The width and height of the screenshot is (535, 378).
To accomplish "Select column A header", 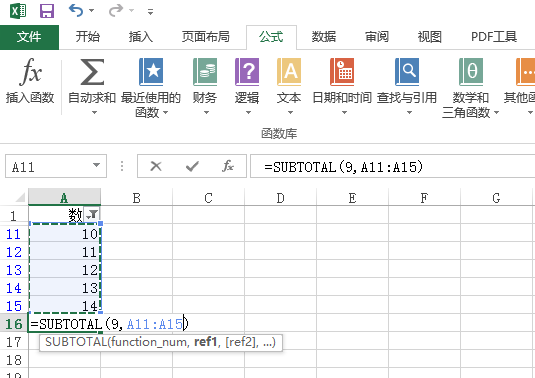I will (x=64, y=198).
